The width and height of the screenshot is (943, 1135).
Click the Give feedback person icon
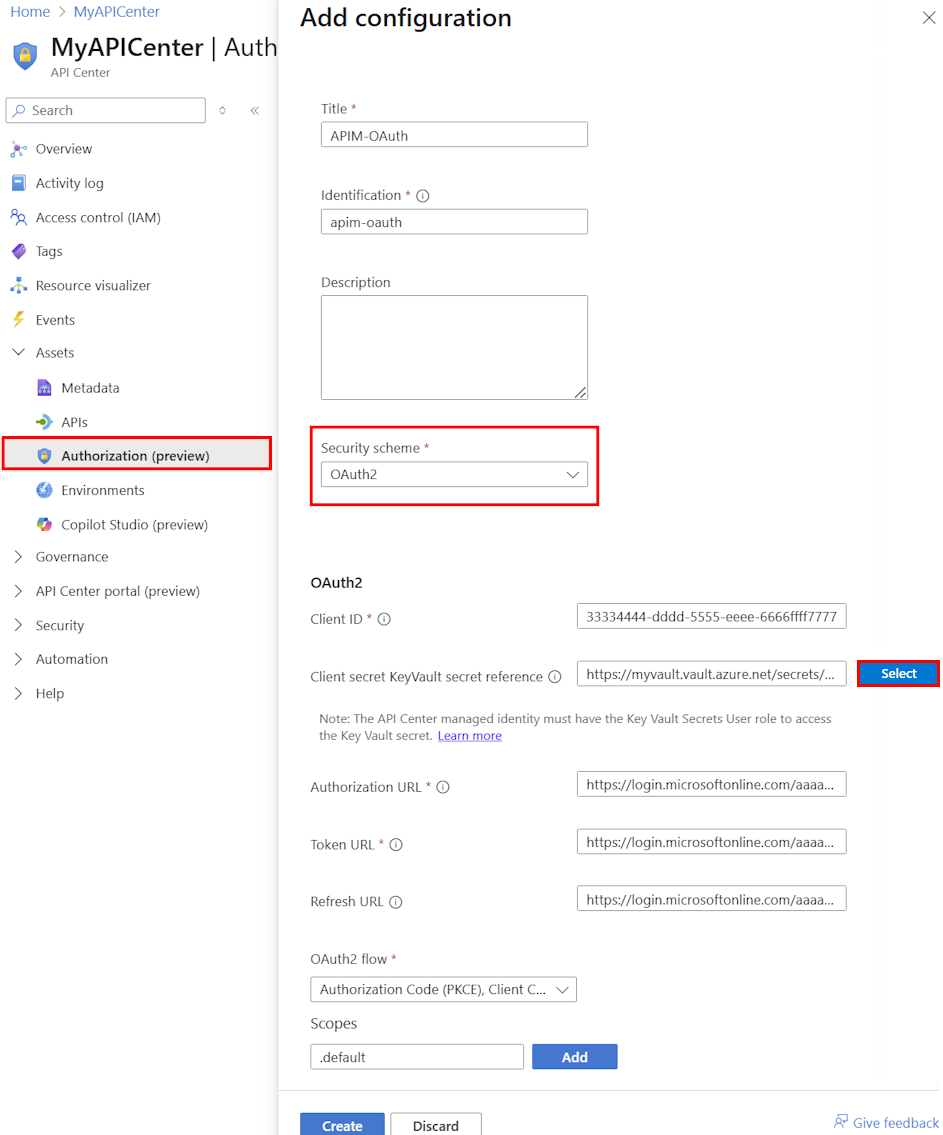click(x=840, y=1121)
